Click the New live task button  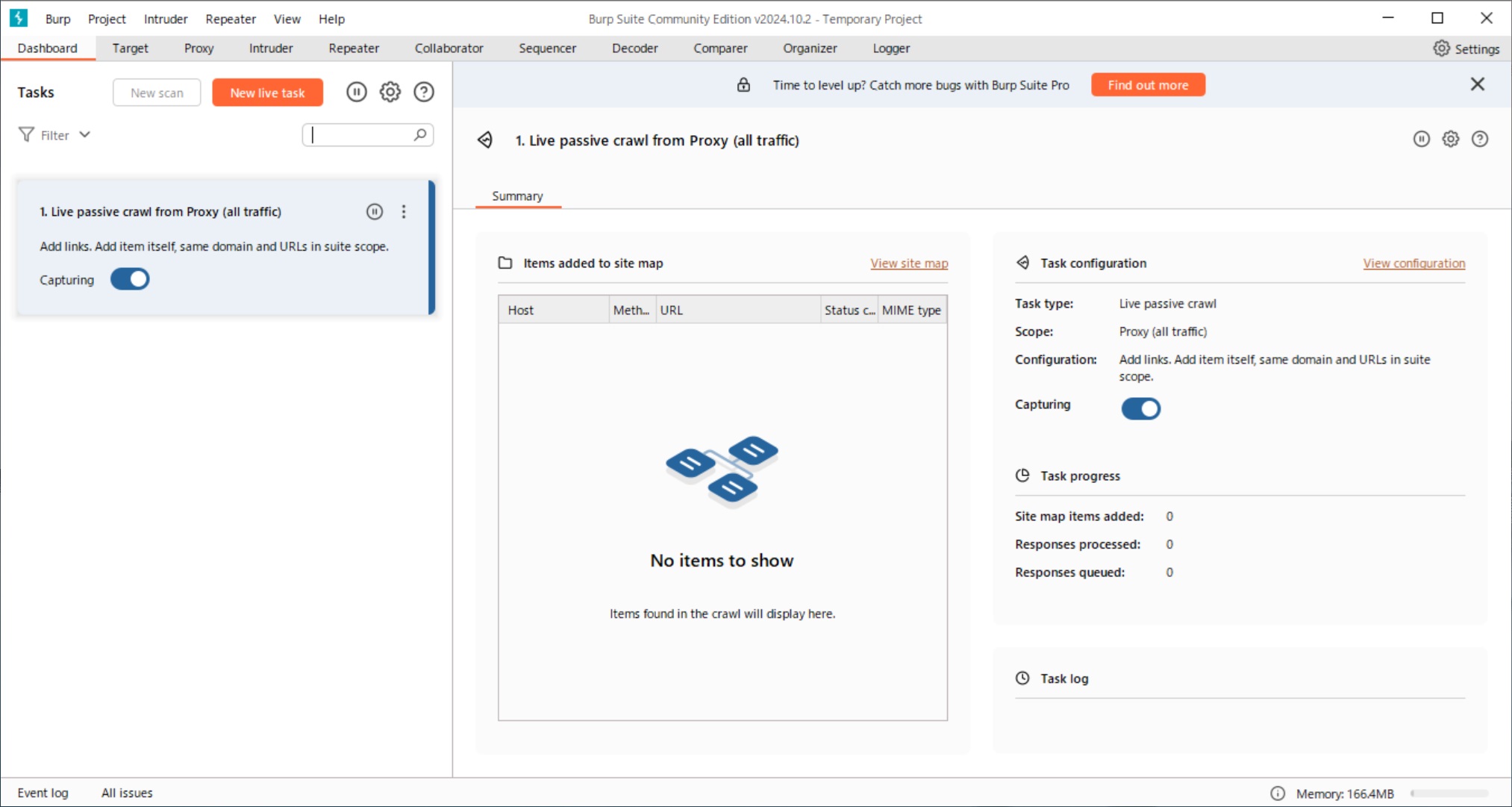point(267,93)
